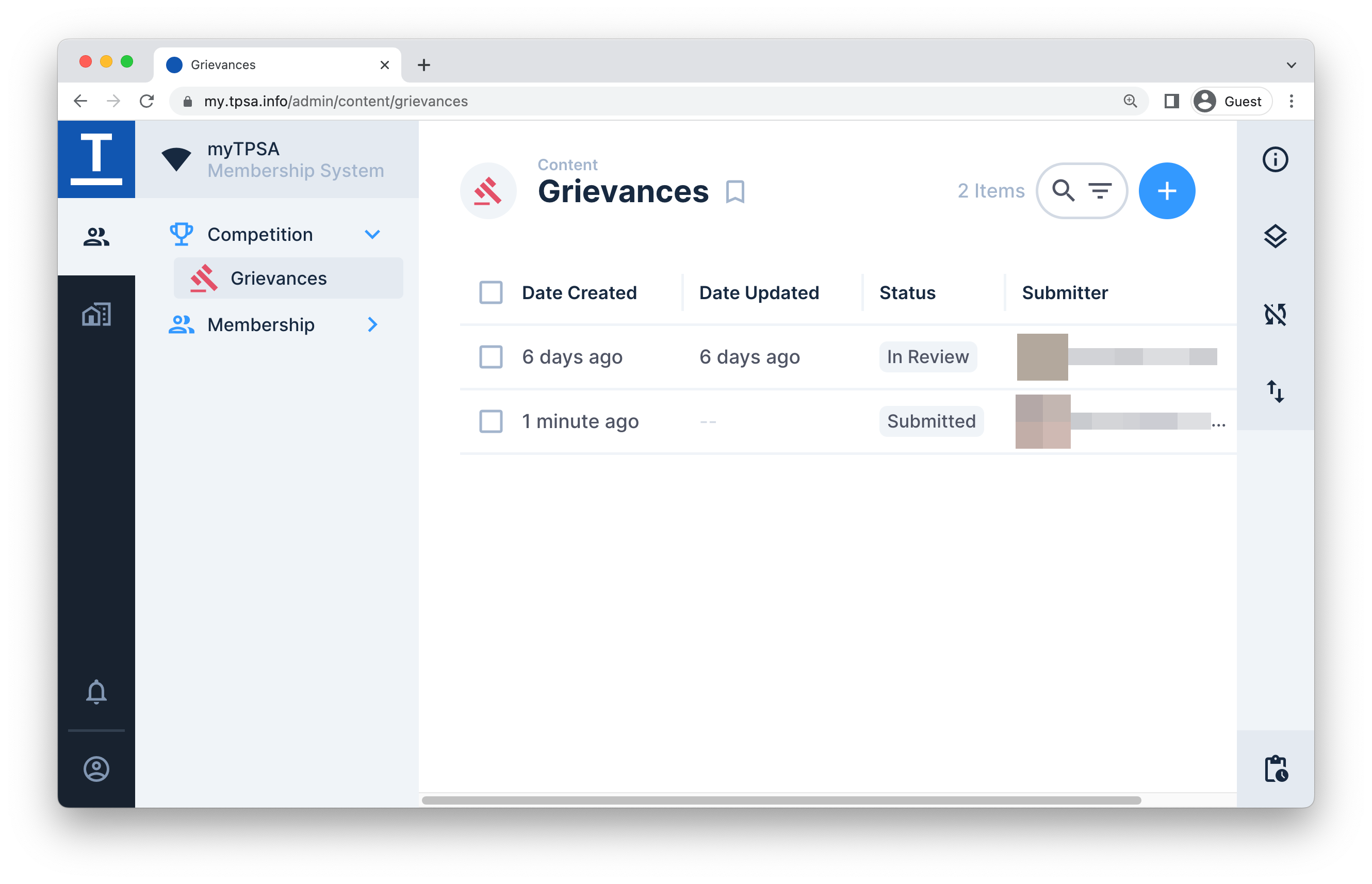Click the sync-disabled icon in right sidebar
Viewport: 1372px width, 884px height.
pos(1275,314)
